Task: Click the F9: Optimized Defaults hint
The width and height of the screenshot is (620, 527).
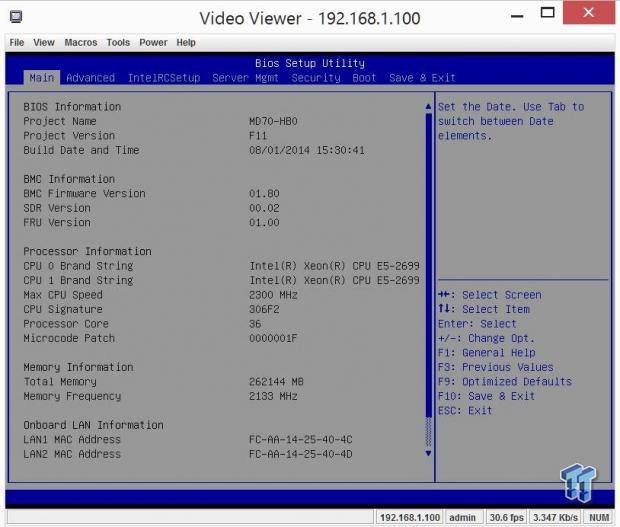Action: click(505, 382)
